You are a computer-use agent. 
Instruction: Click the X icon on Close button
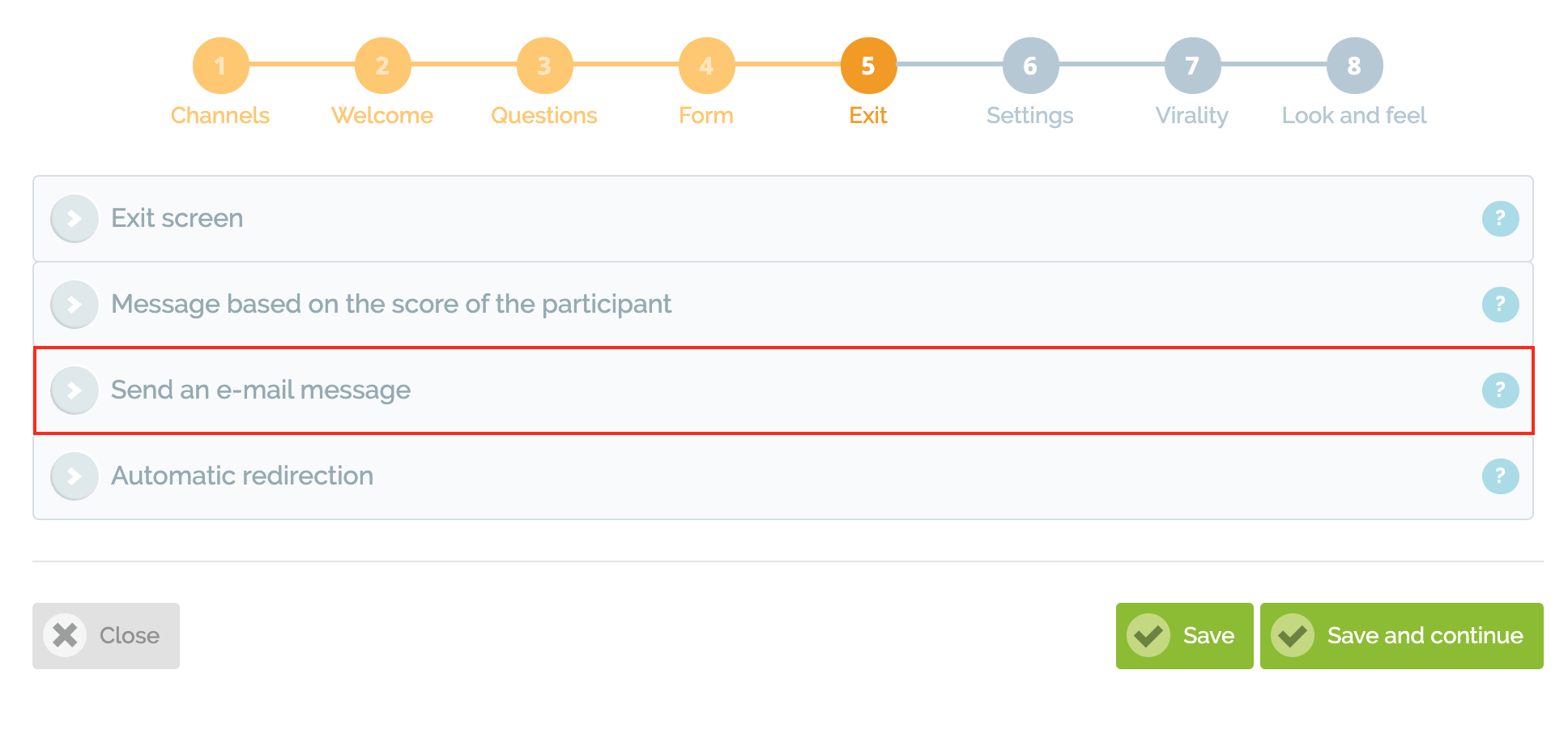click(x=65, y=635)
